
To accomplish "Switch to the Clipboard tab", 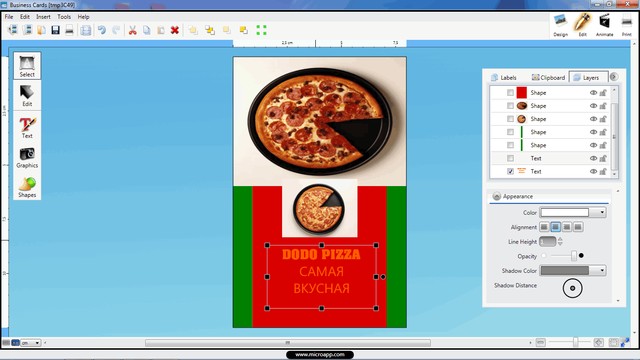I will (x=548, y=77).
